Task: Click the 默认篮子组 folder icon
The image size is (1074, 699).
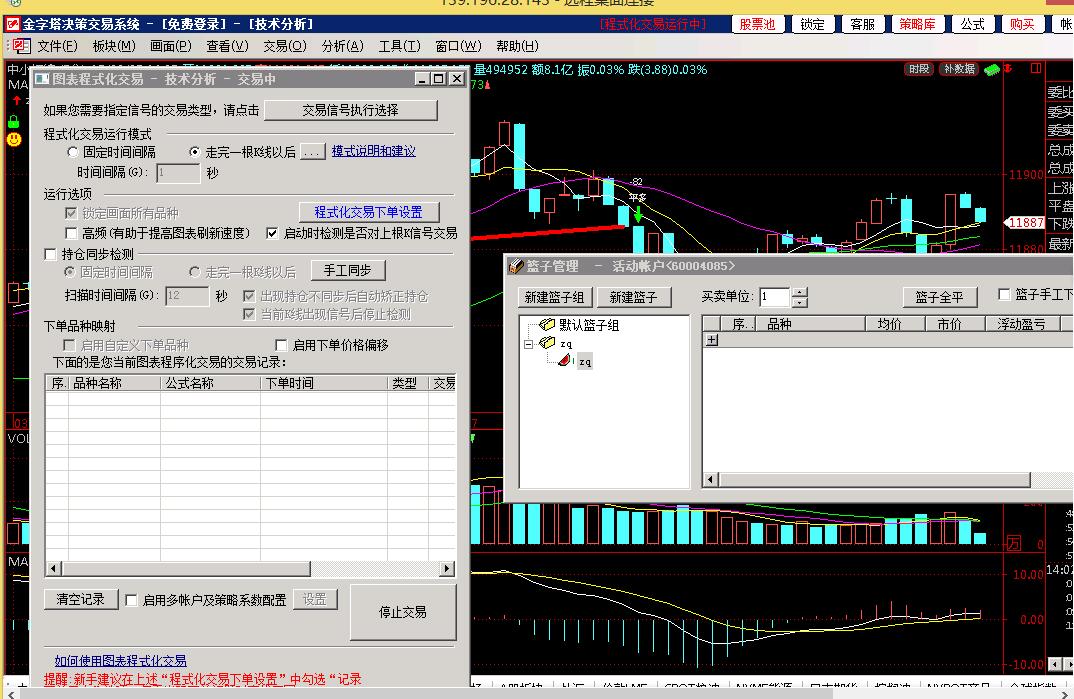Action: tap(547, 325)
